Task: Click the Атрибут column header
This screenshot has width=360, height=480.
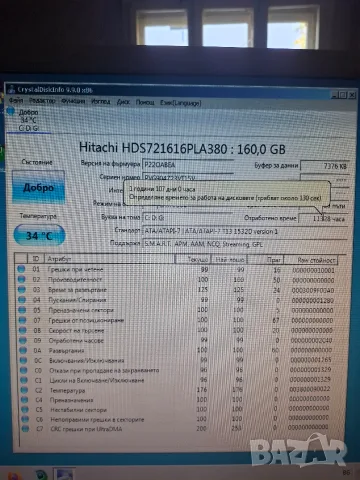Action: 110,259
